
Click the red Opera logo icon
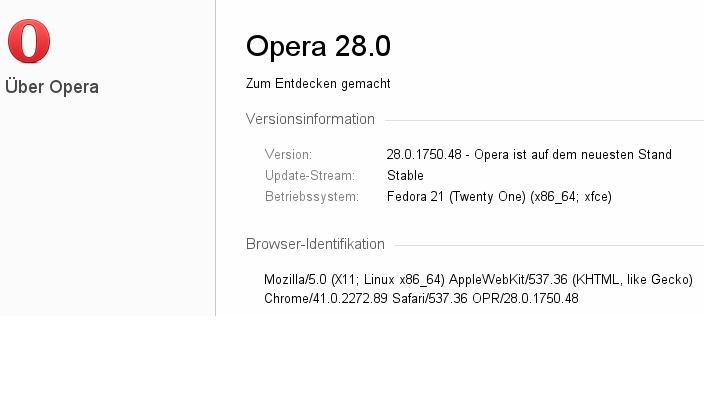tap(29, 41)
